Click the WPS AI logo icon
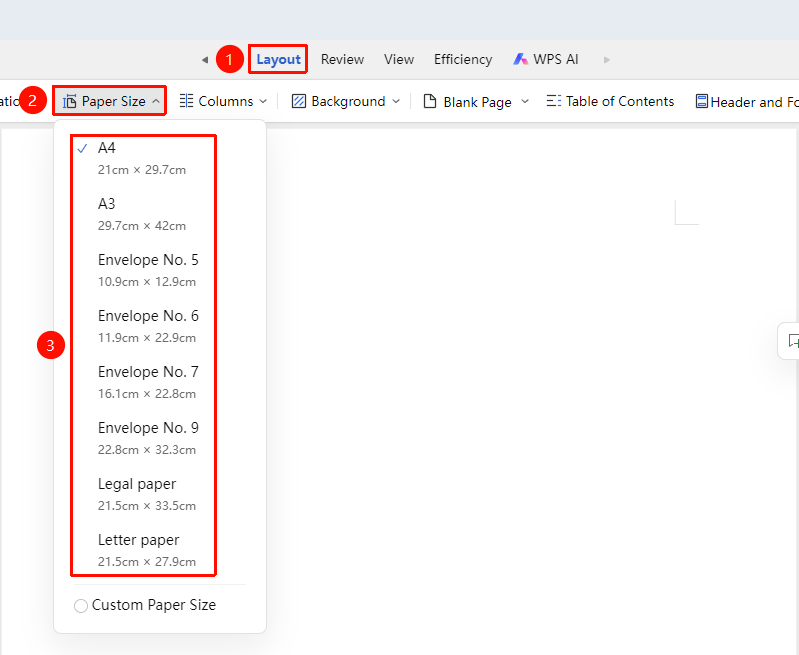799x655 pixels. pyautogui.click(x=520, y=59)
